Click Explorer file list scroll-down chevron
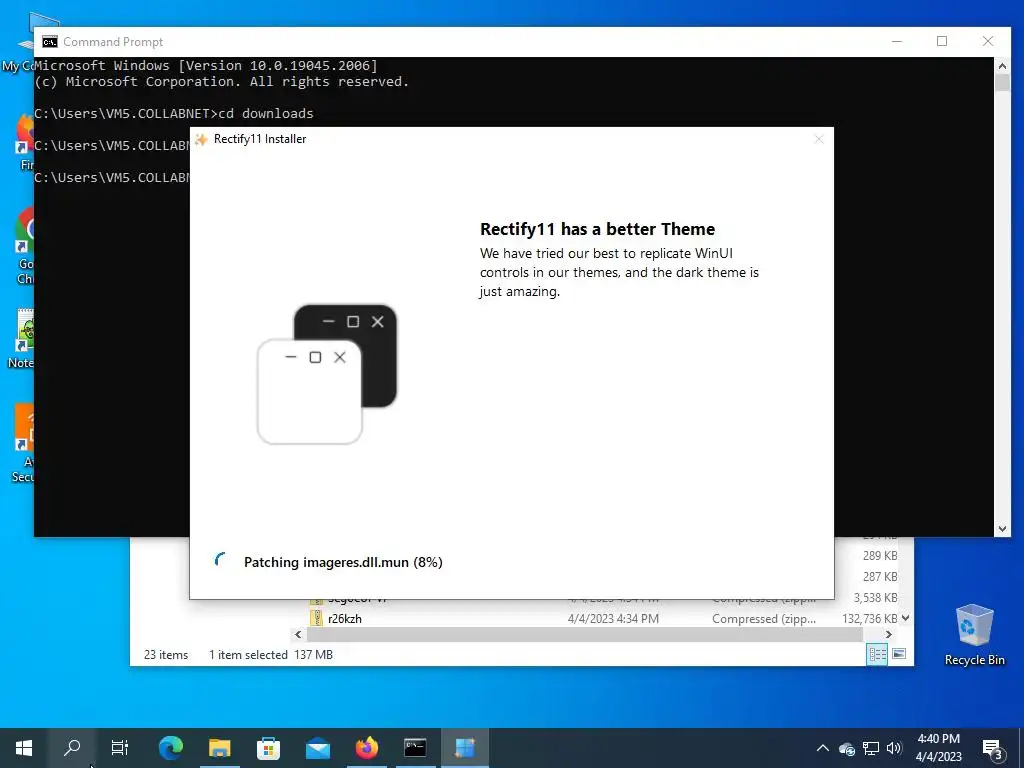This screenshot has height=768, width=1024. [905, 618]
